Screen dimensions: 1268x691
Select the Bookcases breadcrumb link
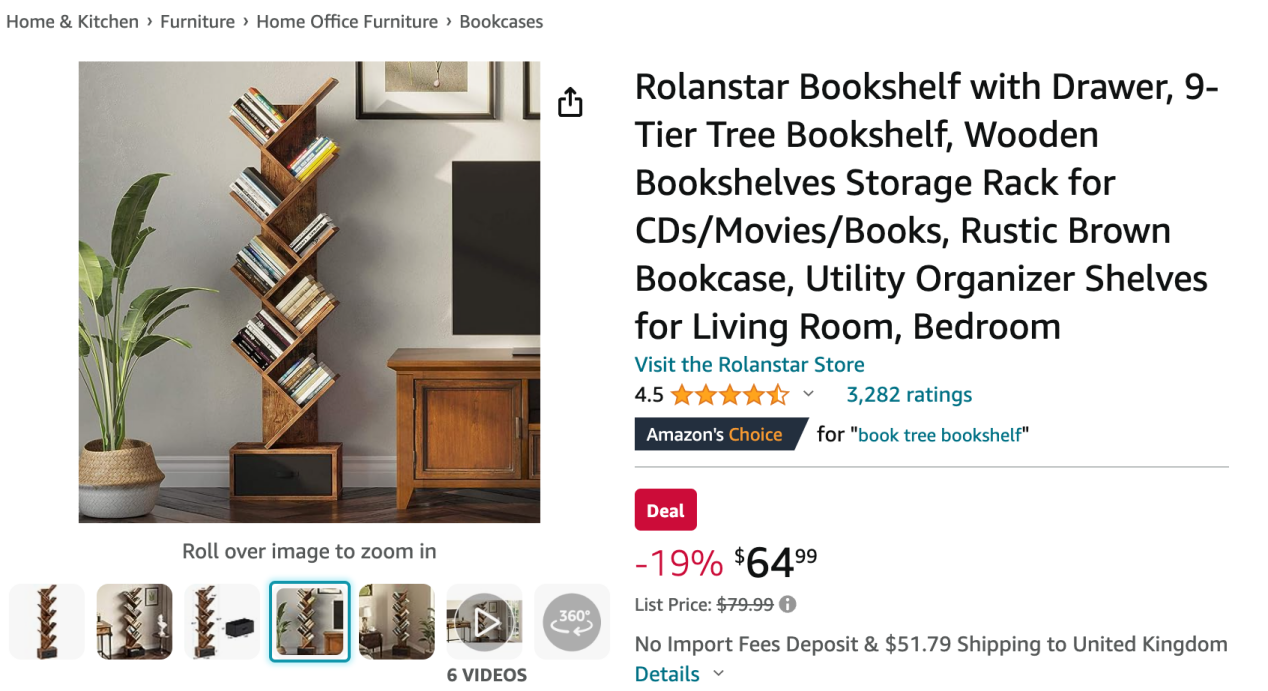click(501, 22)
